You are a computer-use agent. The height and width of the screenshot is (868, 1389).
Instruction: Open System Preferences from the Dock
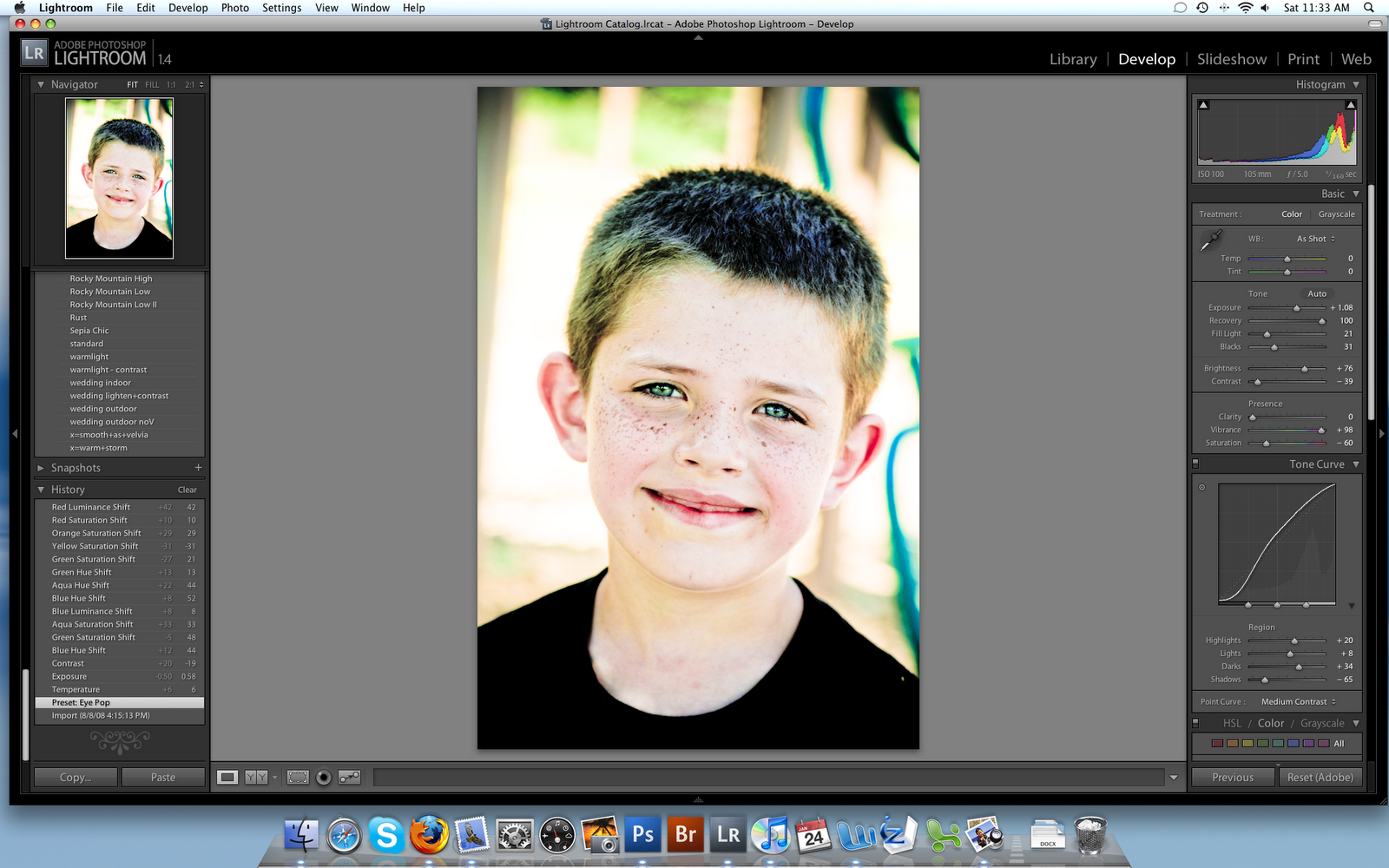(x=514, y=835)
